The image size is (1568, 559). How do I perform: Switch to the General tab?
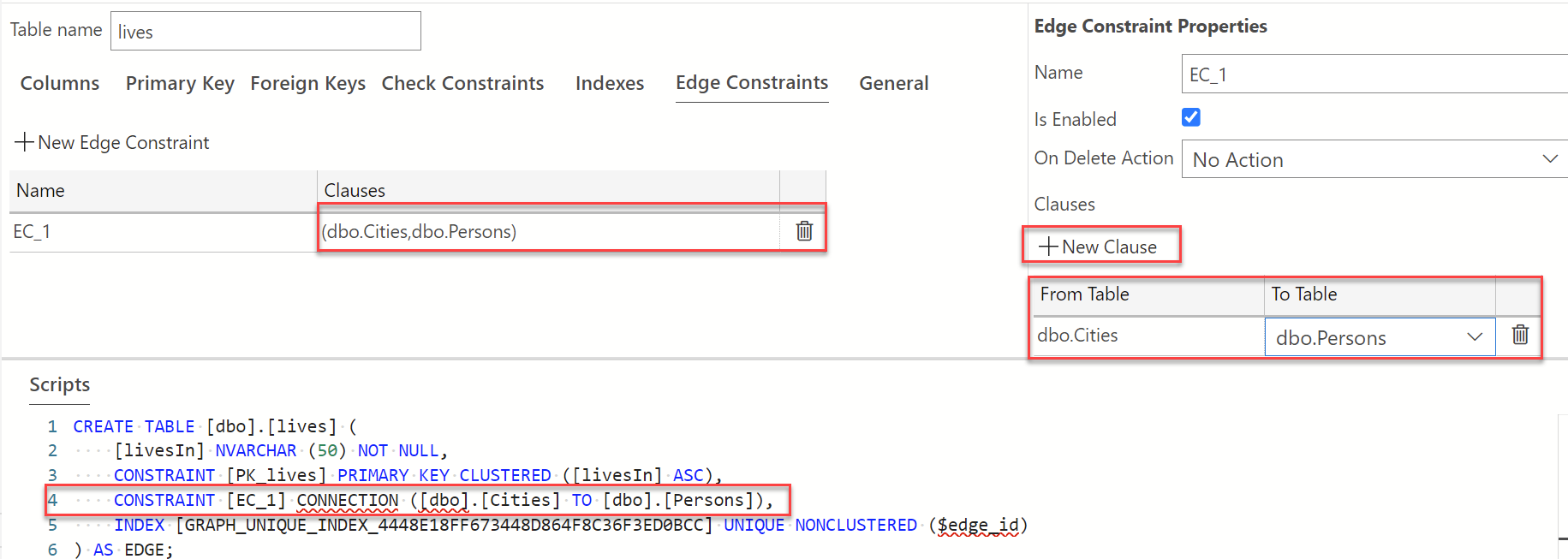[894, 83]
